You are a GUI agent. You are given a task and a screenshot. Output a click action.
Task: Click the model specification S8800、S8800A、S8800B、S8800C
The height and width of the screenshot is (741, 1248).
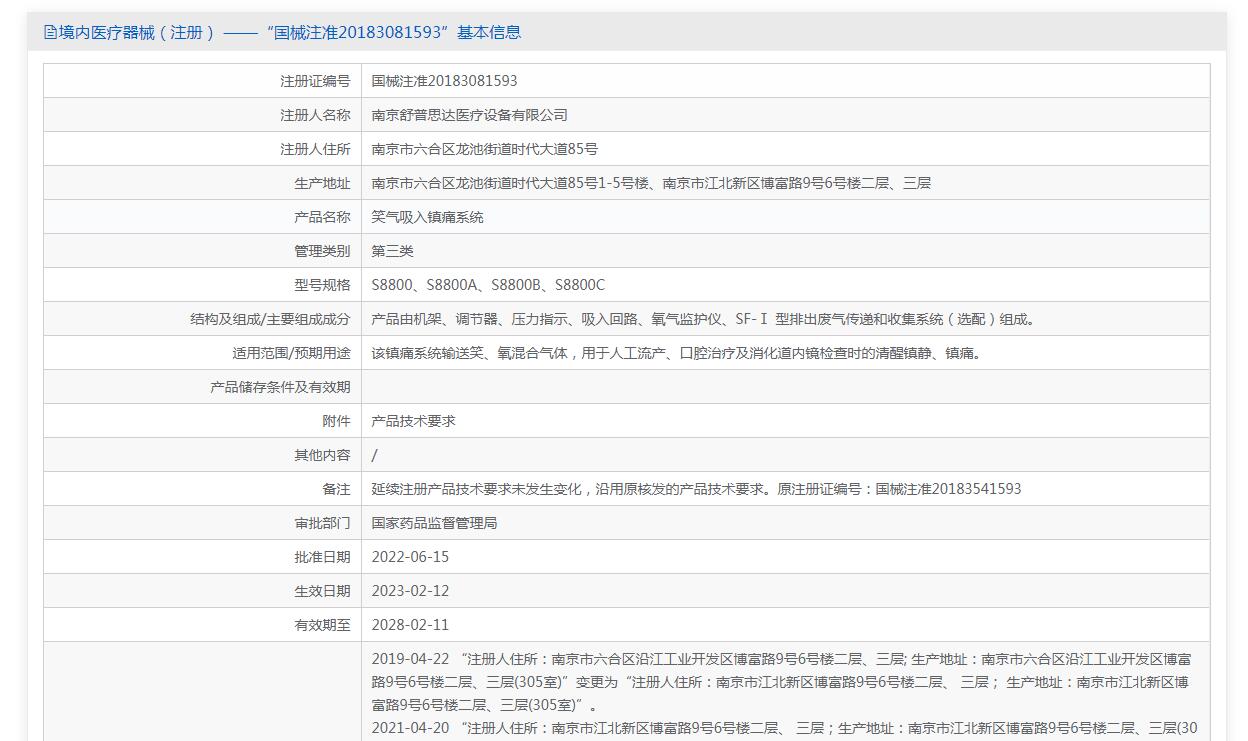pos(488,285)
